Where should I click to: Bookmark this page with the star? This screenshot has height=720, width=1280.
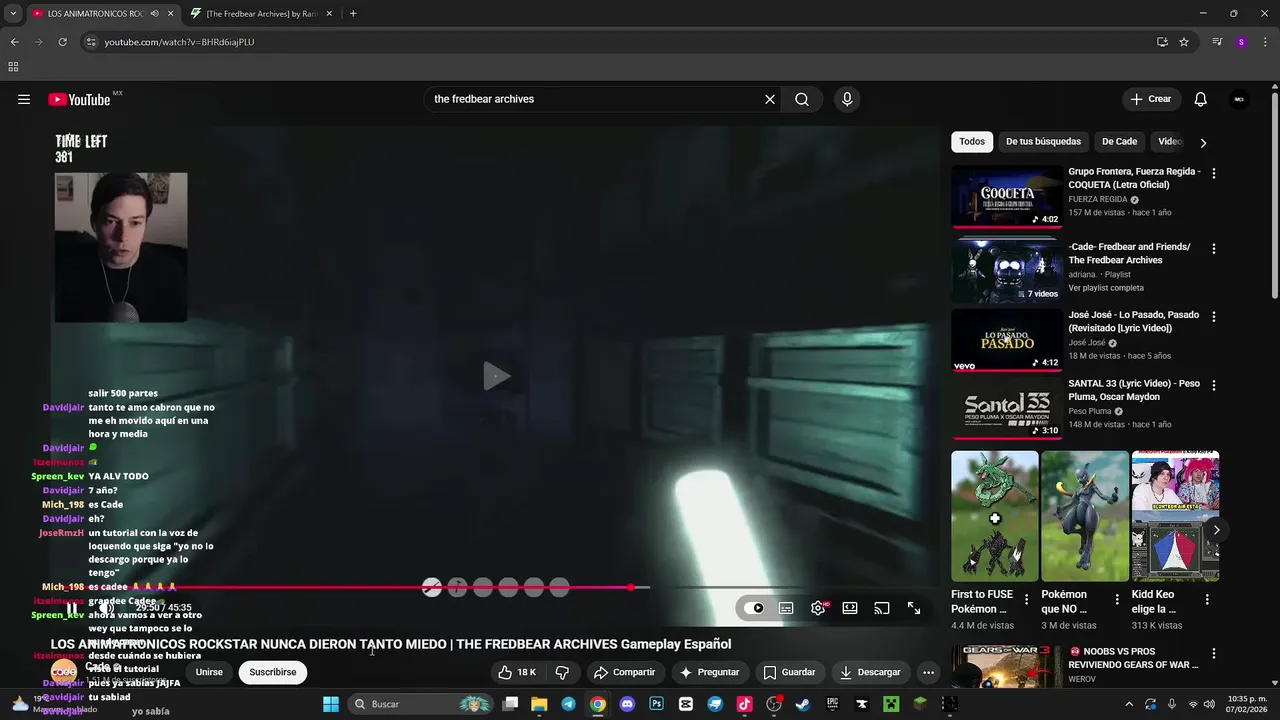[1184, 42]
